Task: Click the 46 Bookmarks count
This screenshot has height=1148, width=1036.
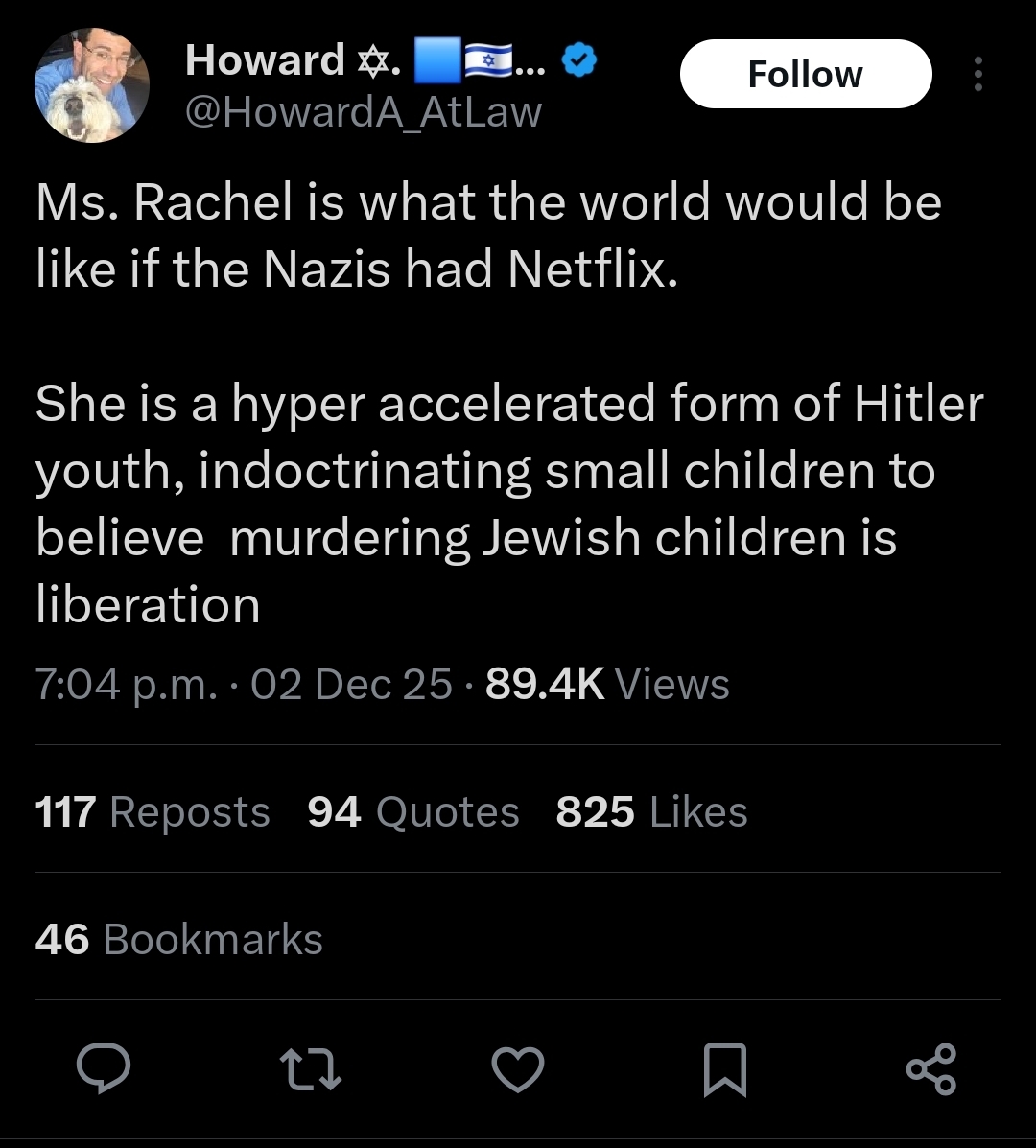Action: point(178,939)
